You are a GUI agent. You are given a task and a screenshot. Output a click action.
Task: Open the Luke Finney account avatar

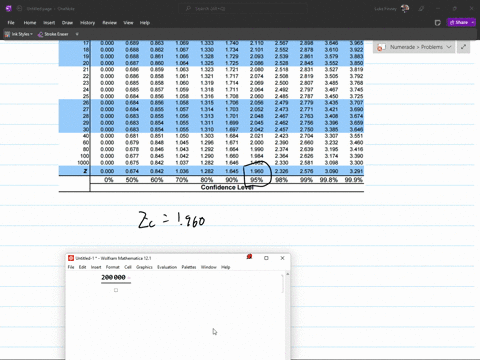[405, 9]
